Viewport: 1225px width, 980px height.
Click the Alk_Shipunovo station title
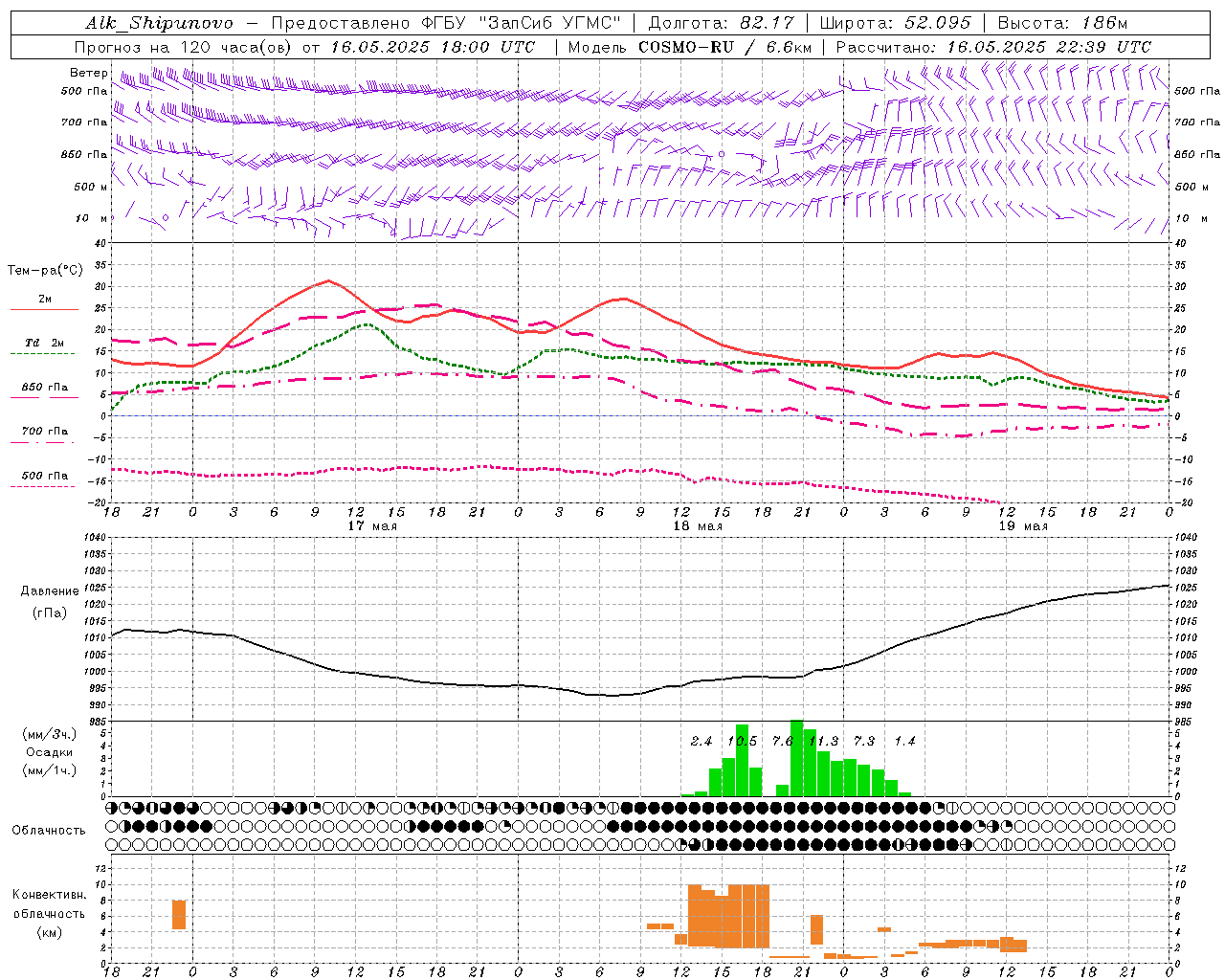159,23
